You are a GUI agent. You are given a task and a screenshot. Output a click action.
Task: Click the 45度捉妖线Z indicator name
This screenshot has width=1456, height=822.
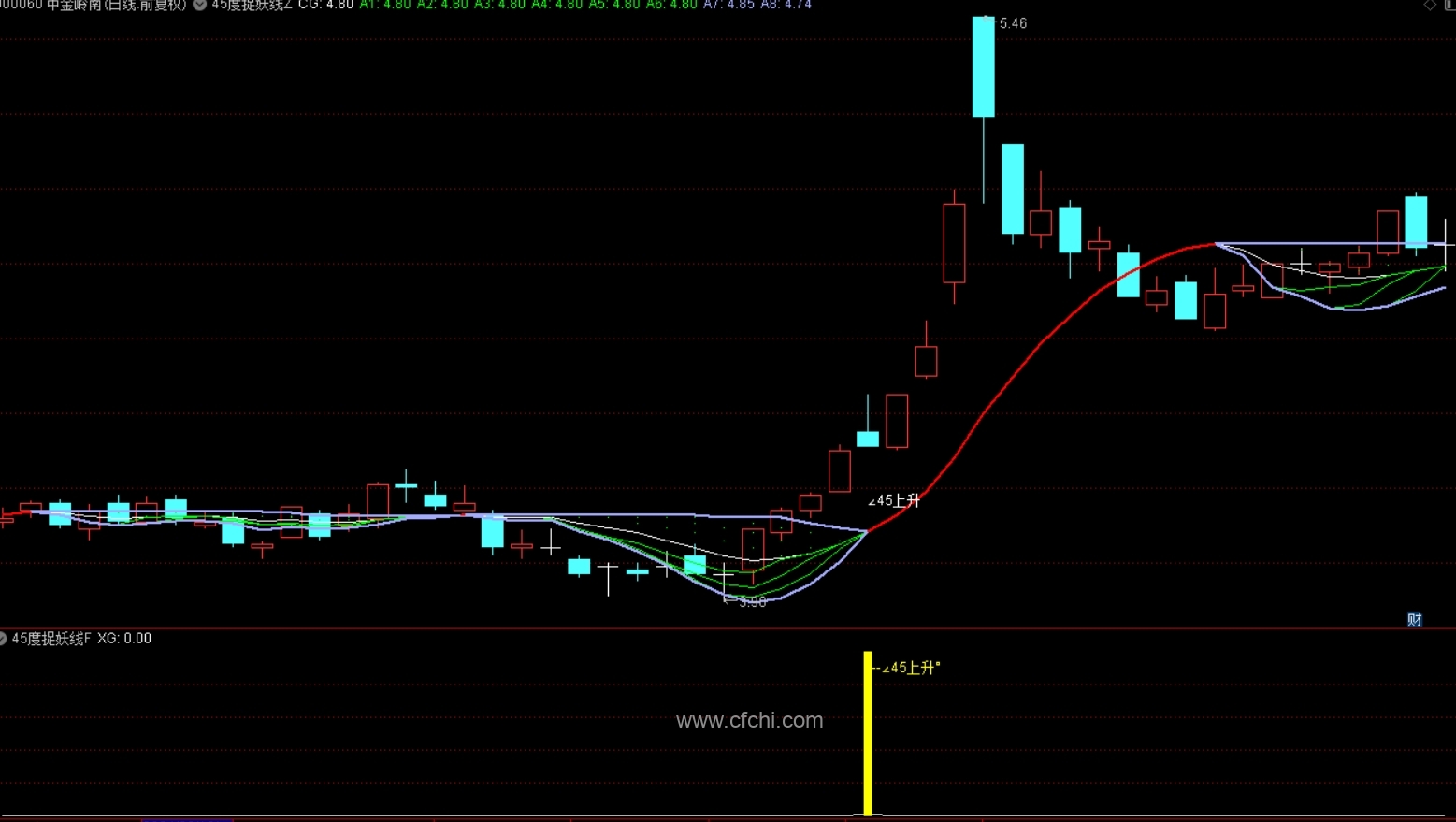click(252, 5)
